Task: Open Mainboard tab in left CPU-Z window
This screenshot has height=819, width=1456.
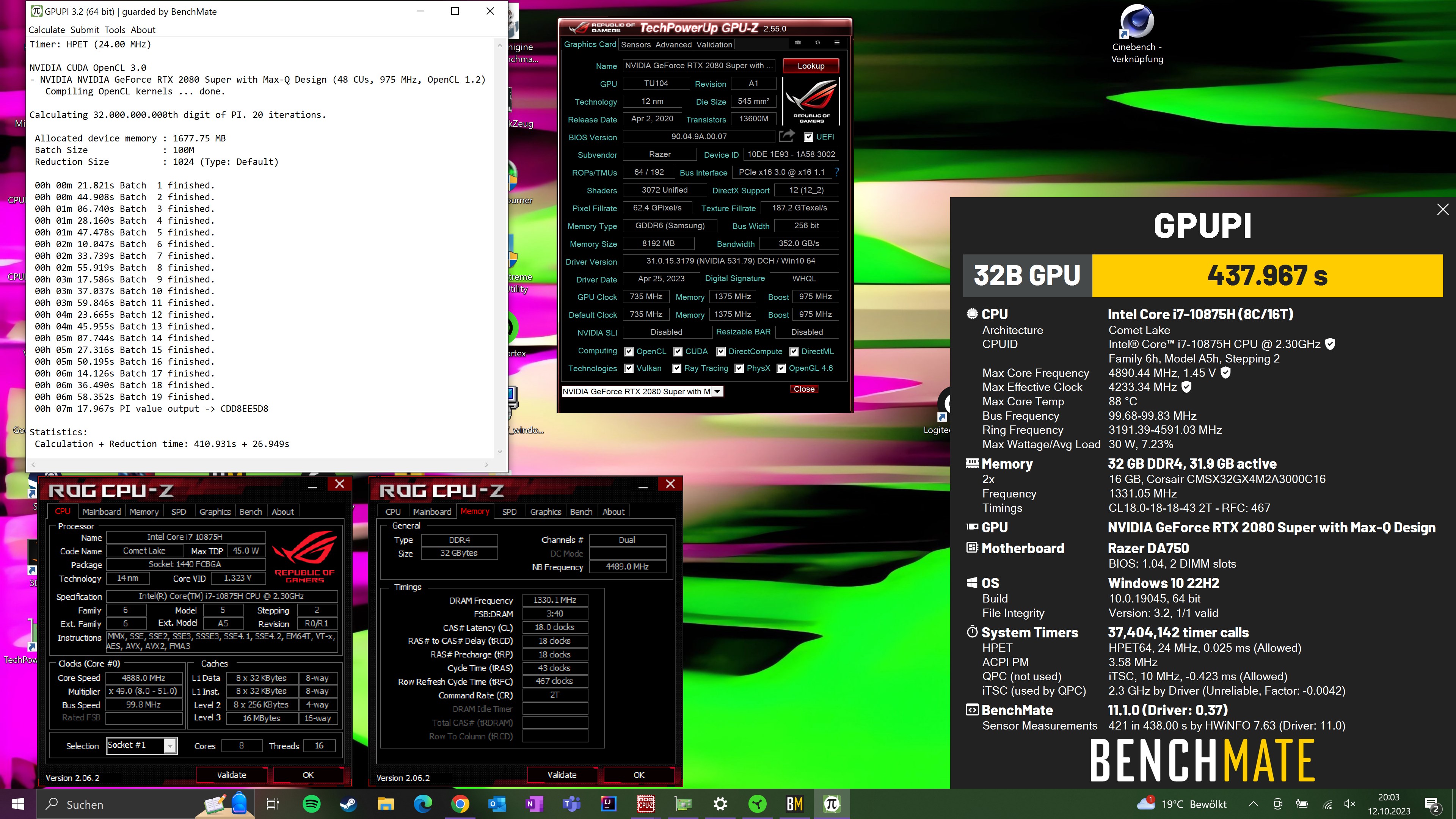Action: [102, 511]
